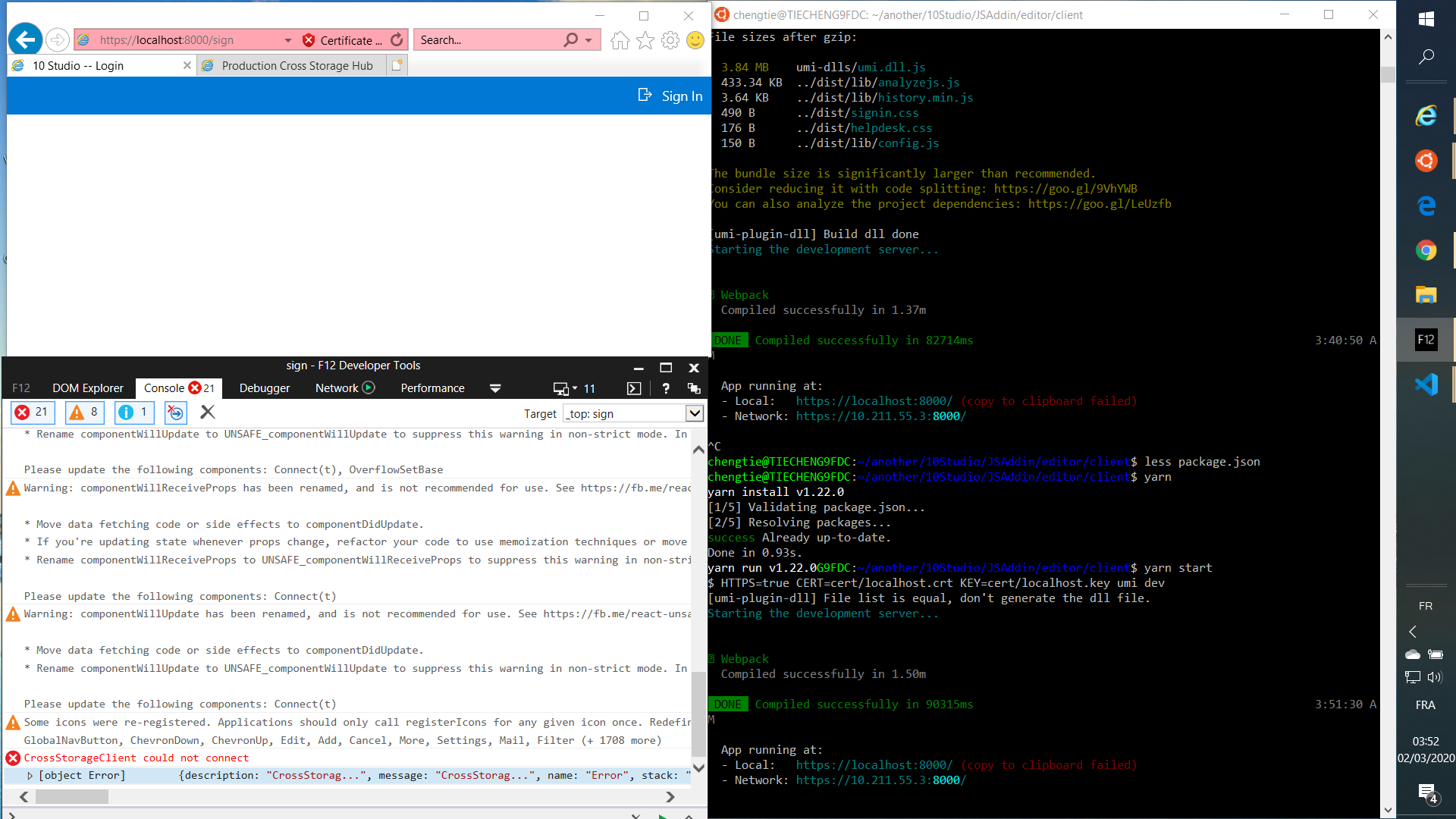Toggle the errors filter showing 21
Viewport: 1456px width, 819px height.
point(32,413)
